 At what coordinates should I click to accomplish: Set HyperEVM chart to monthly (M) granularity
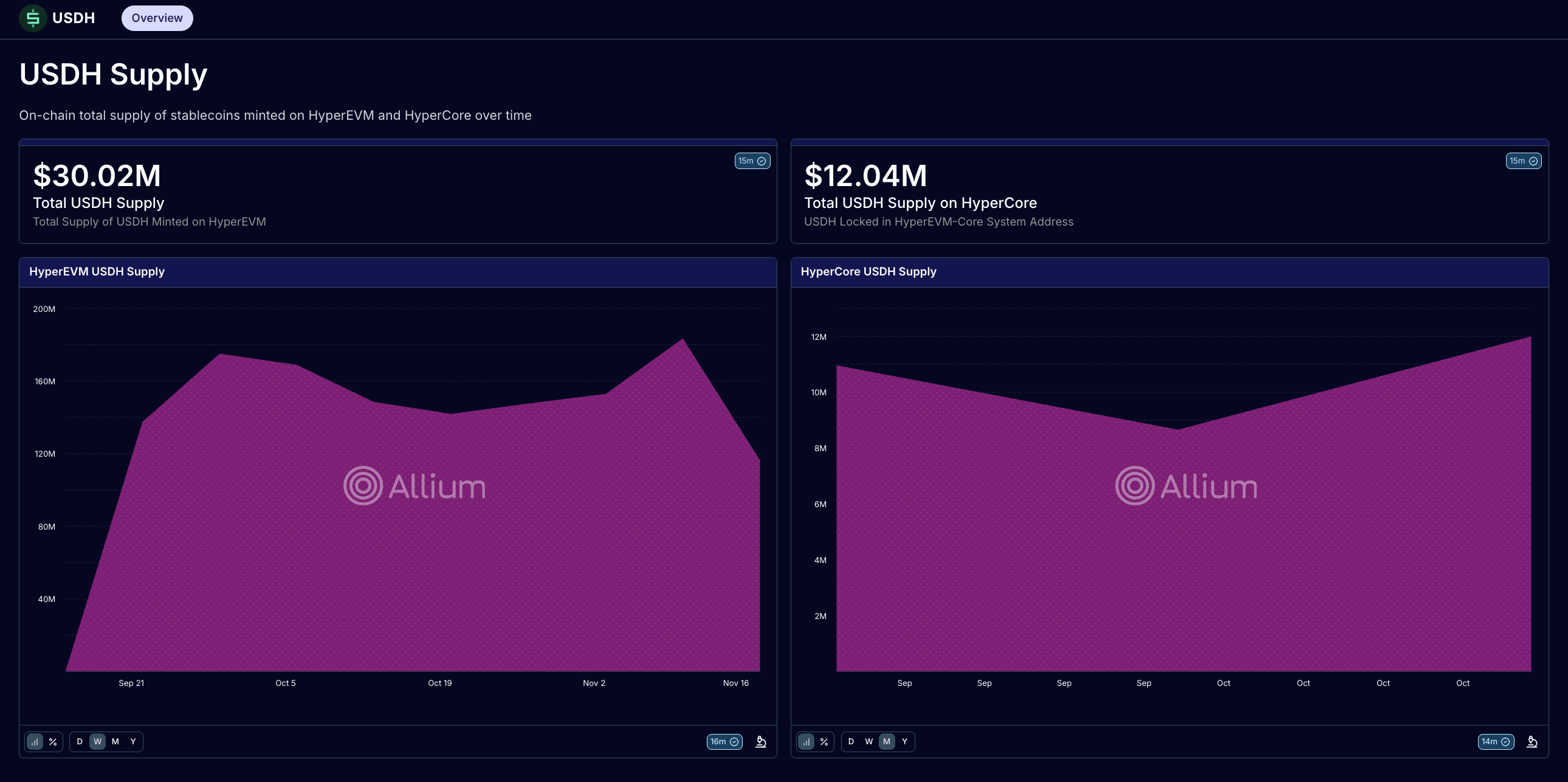(115, 741)
